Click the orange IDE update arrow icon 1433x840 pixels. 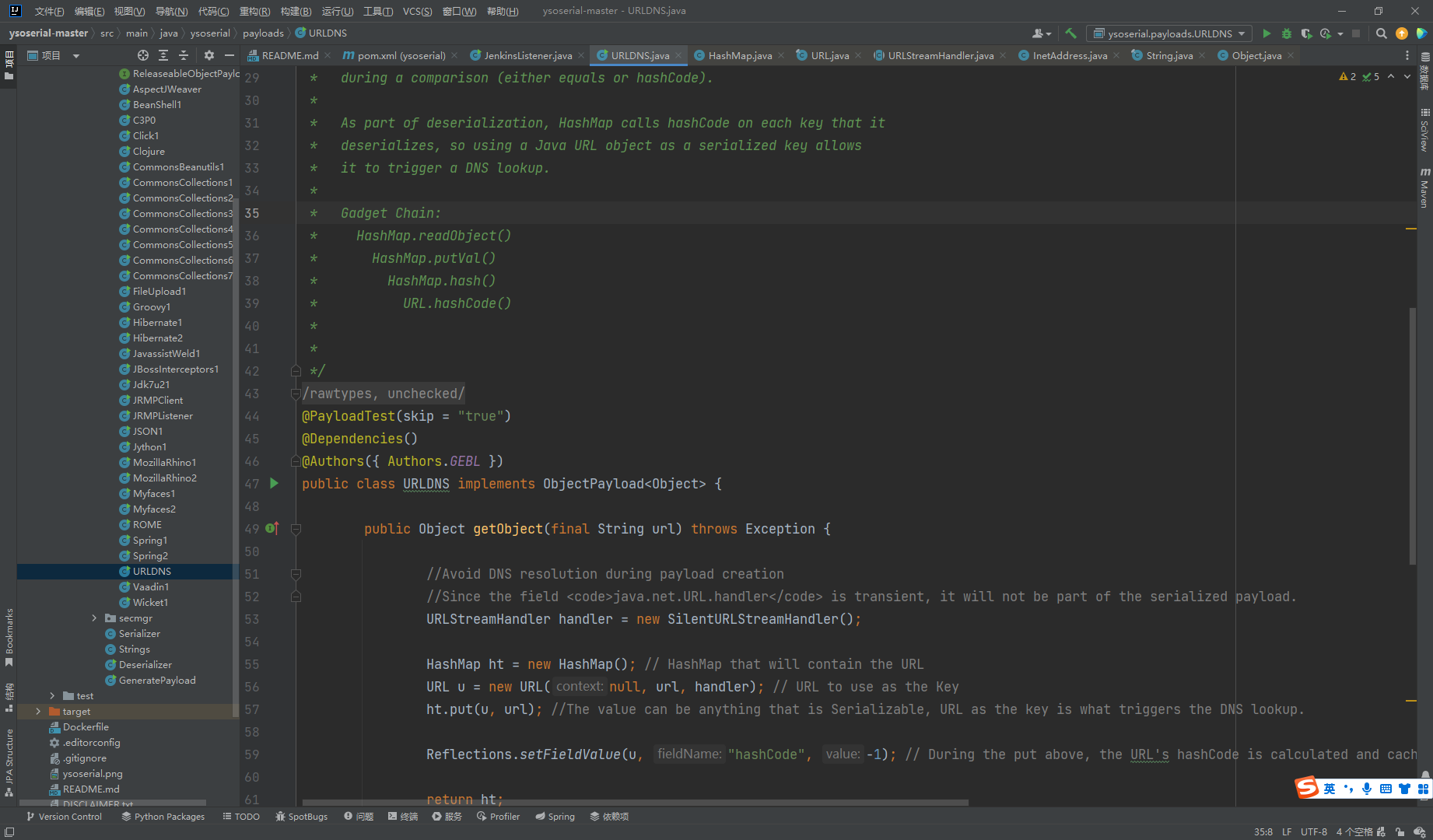coord(1402,33)
